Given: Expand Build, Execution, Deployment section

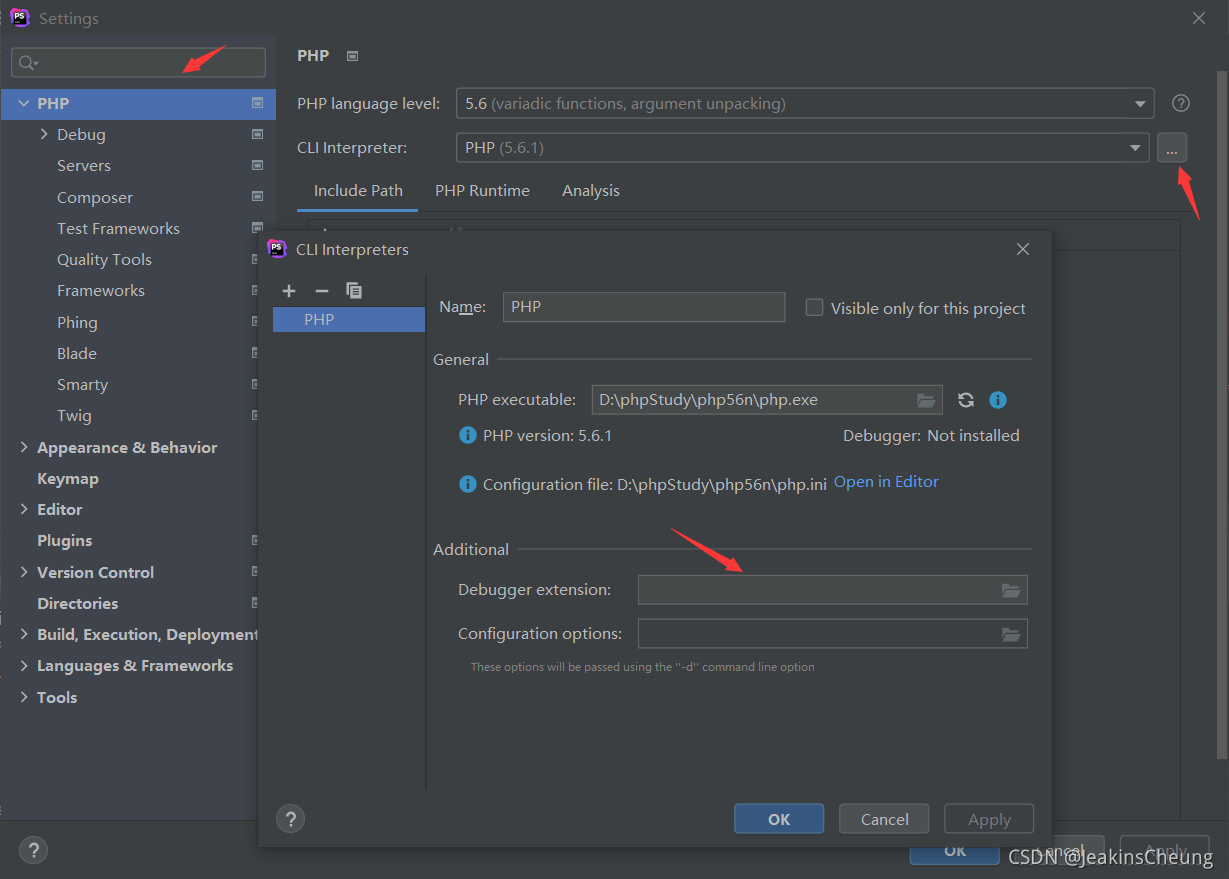Looking at the screenshot, I should pyautogui.click(x=23, y=634).
